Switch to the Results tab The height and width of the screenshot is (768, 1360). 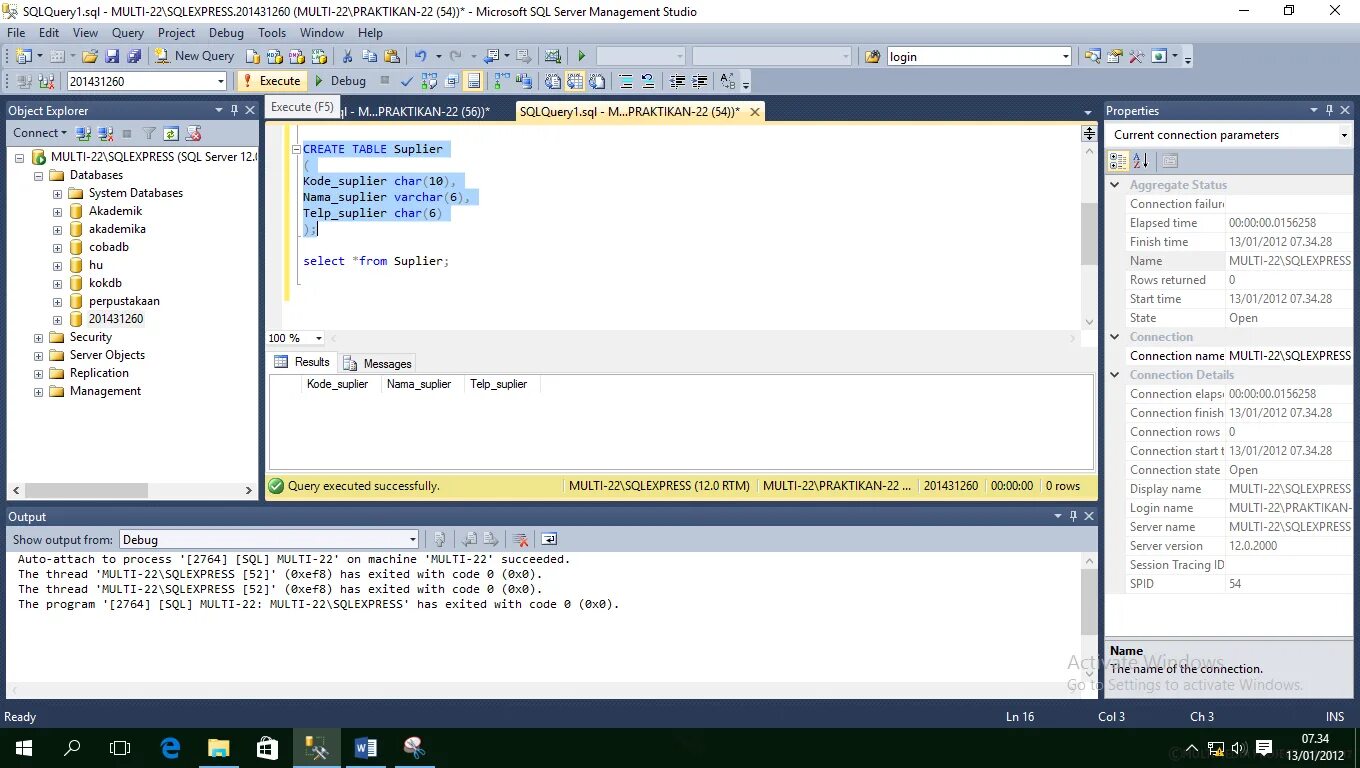[x=302, y=362]
